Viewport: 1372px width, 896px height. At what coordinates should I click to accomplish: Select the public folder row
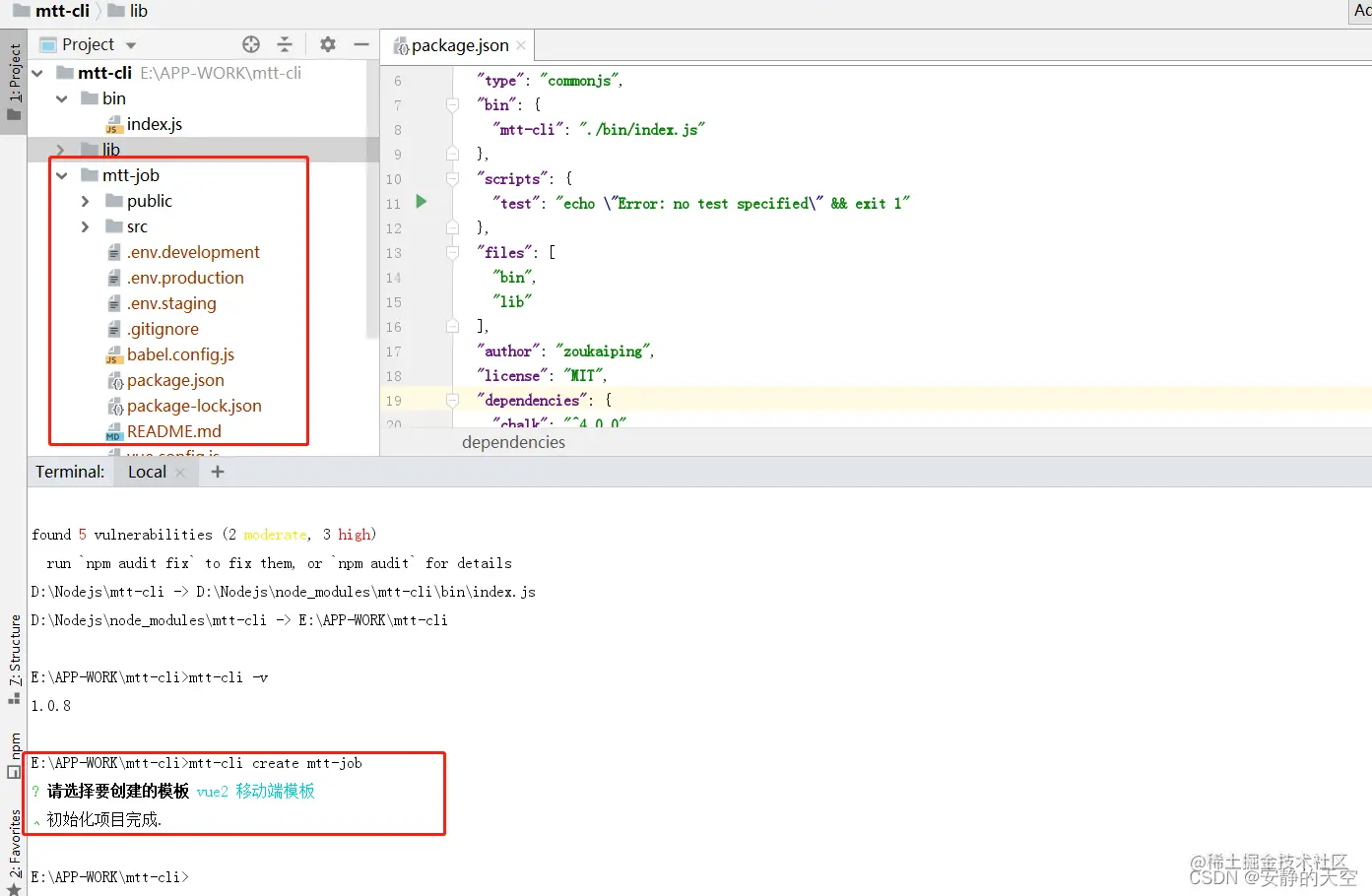pyautogui.click(x=203, y=201)
